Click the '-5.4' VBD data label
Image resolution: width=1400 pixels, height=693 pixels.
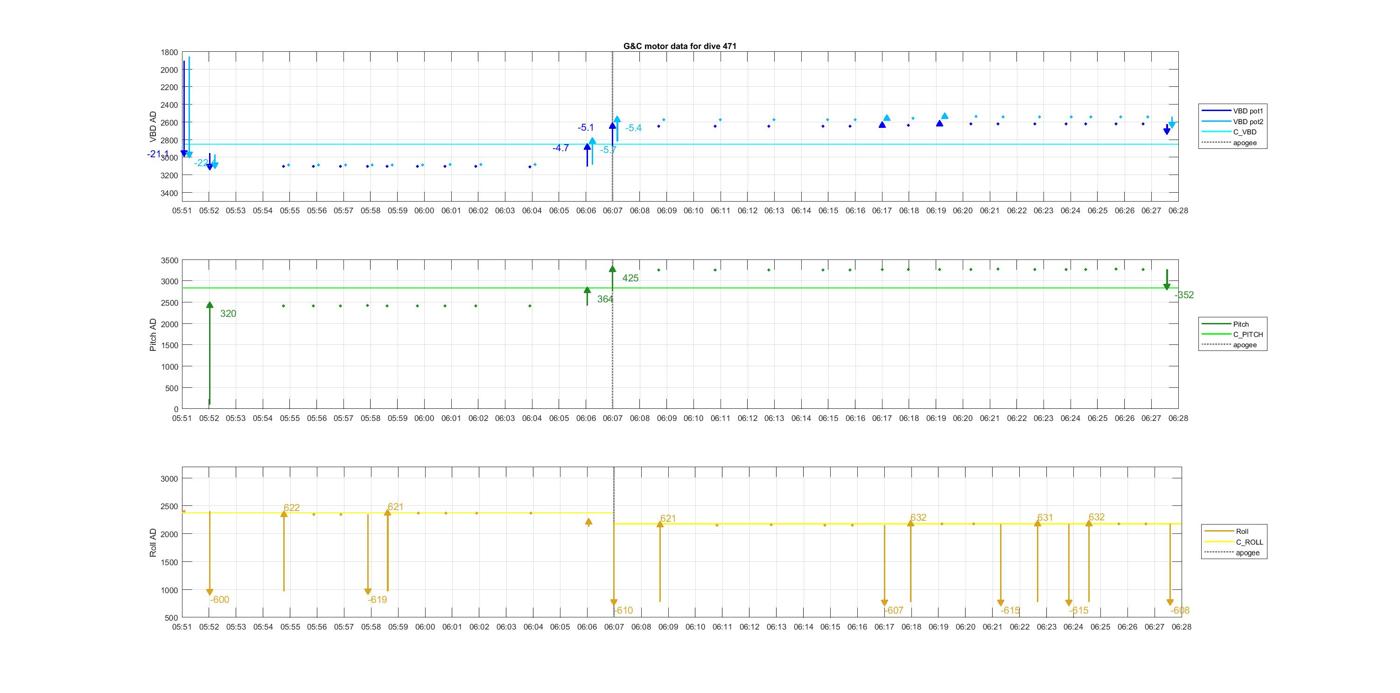click(634, 128)
